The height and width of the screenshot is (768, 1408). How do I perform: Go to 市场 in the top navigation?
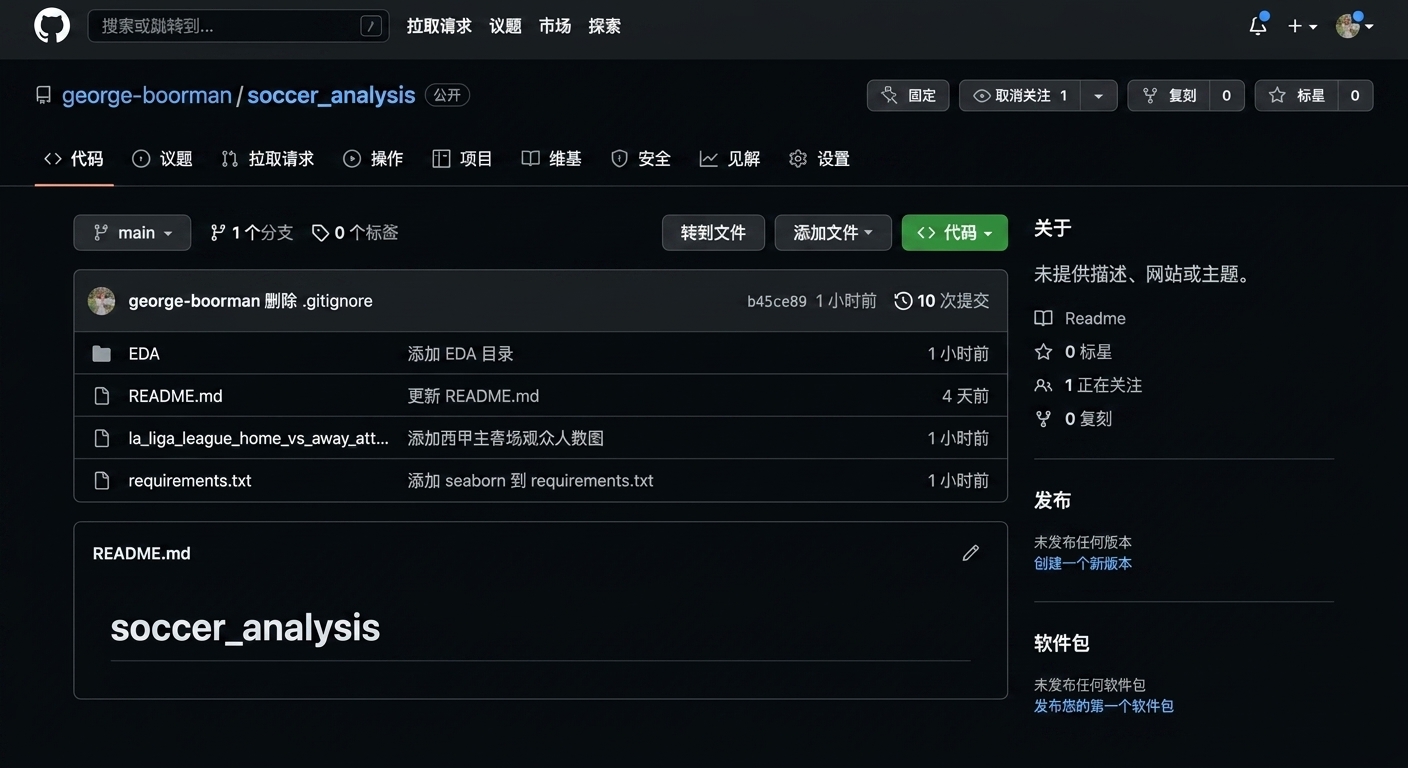[555, 26]
